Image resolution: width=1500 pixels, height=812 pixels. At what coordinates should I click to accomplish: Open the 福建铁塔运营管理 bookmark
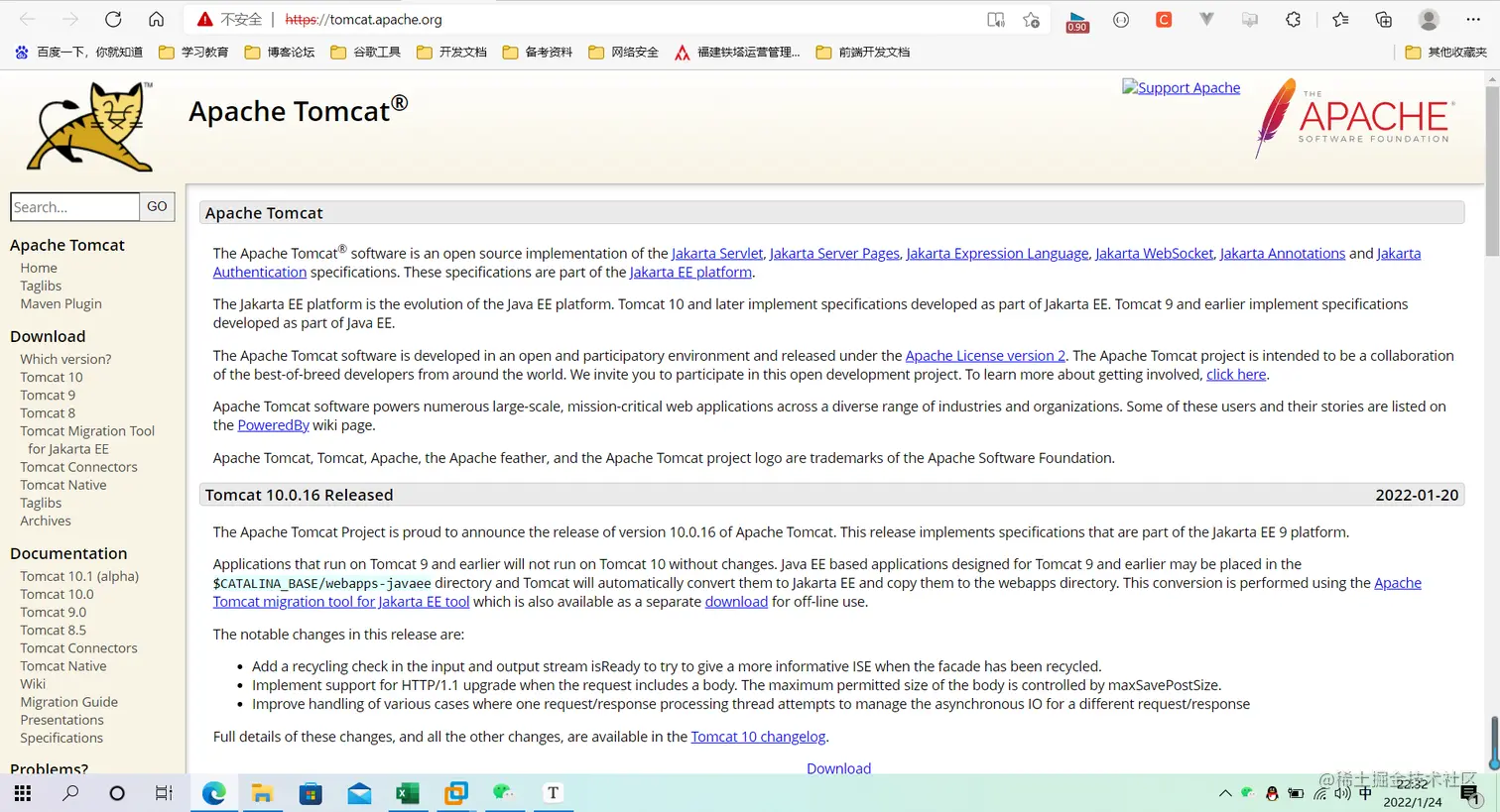[737, 53]
